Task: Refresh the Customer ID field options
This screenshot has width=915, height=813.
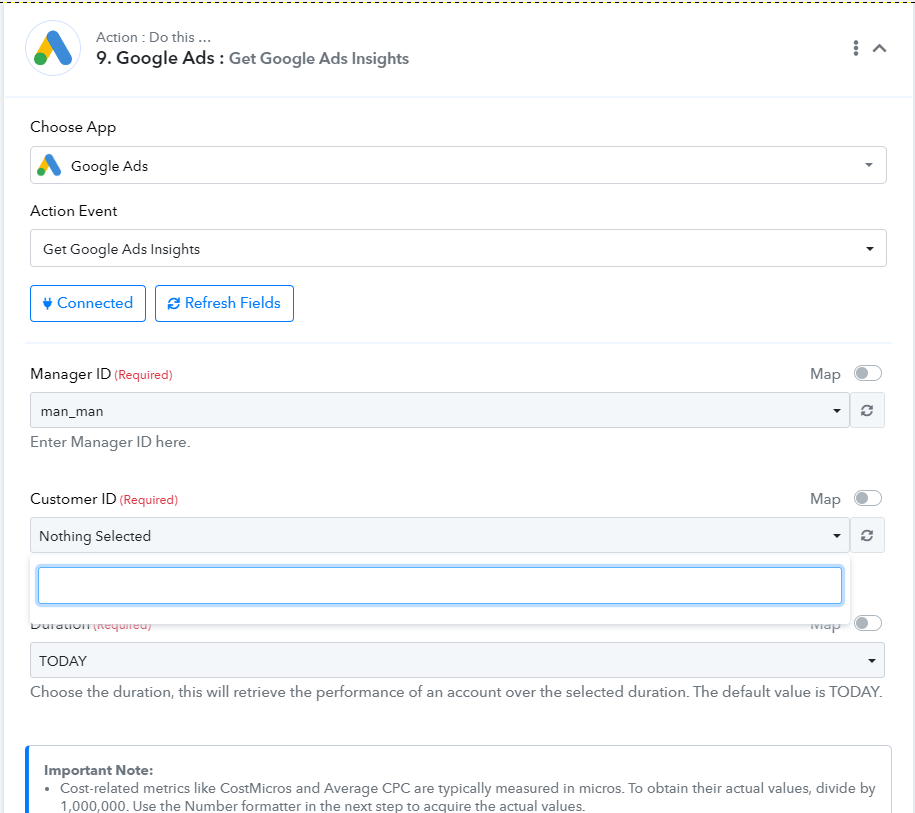Action: (x=867, y=535)
